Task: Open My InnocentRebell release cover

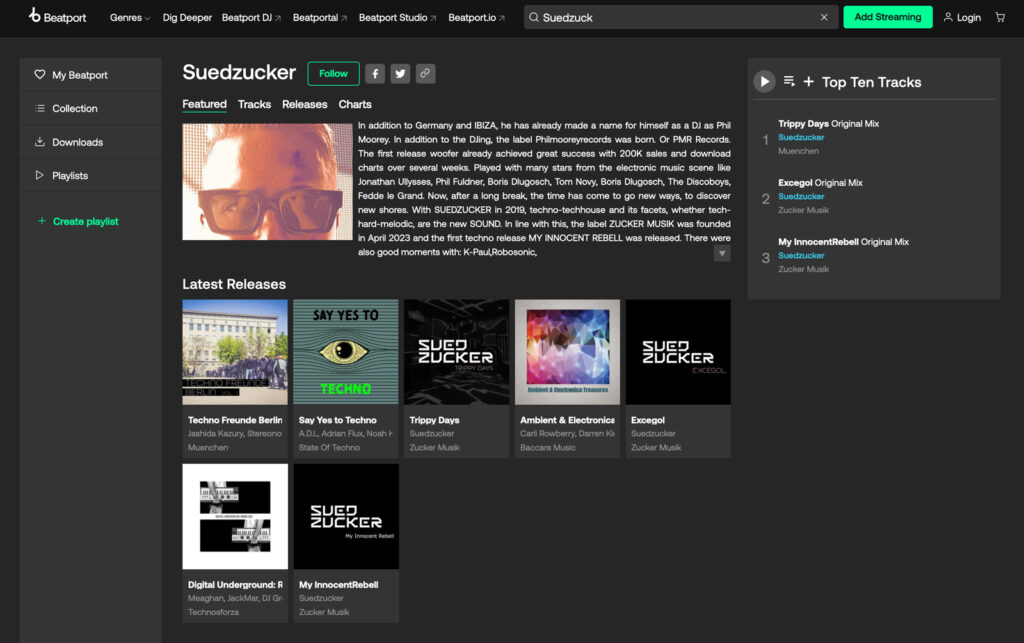Action: click(x=345, y=516)
